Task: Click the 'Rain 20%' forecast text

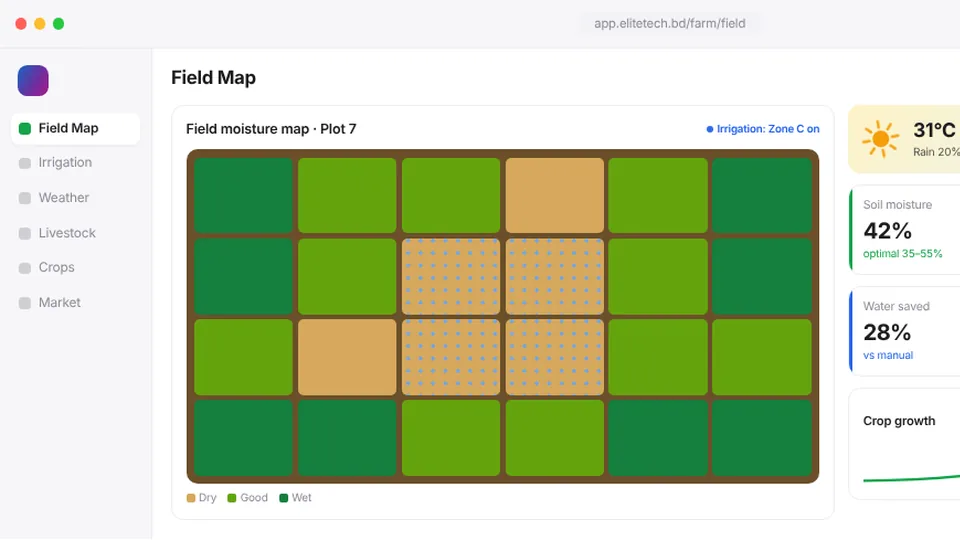Action: [936, 152]
